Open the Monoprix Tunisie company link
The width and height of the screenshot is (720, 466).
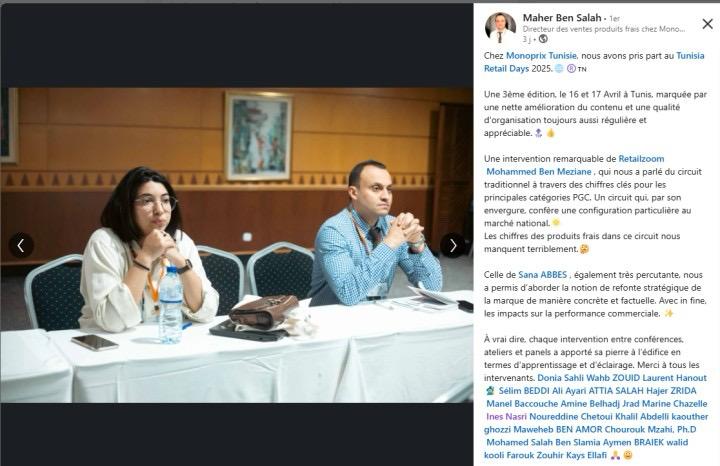541,56
